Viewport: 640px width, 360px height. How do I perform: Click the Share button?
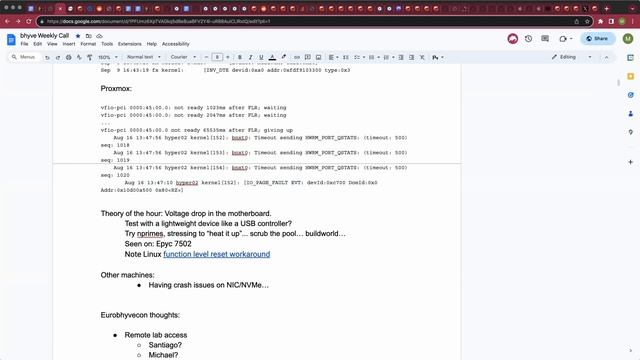(x=598, y=39)
